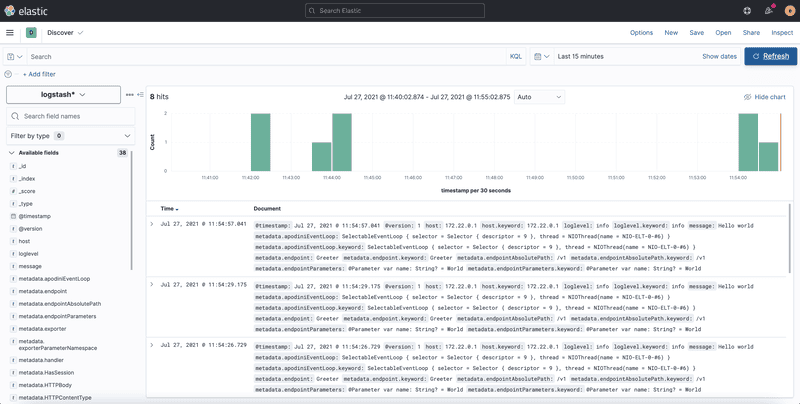Image resolution: width=800 pixels, height=404 pixels.
Task: Open the saved query menu icon
Action: click(x=13, y=57)
